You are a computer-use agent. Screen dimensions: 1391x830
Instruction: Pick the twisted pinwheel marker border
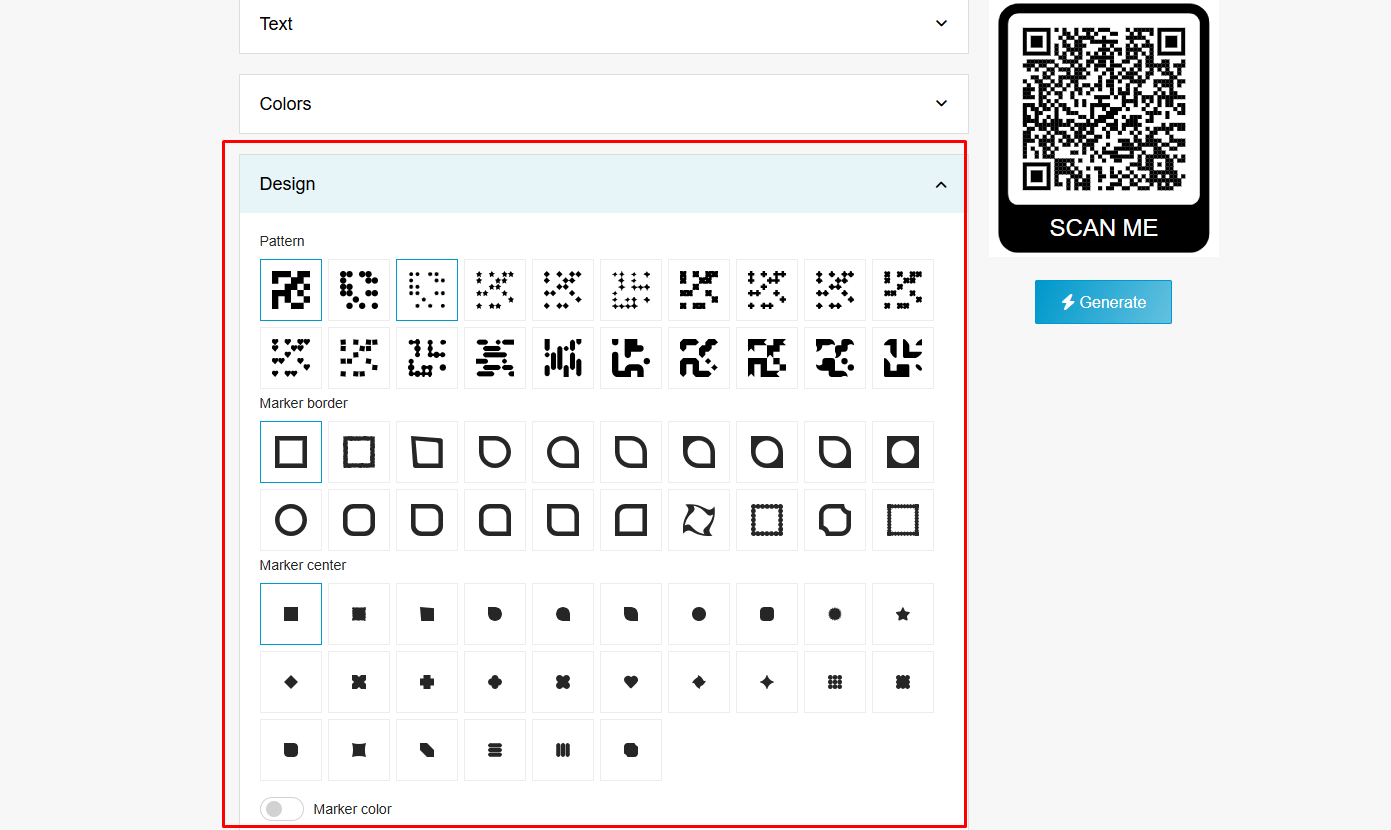point(699,520)
